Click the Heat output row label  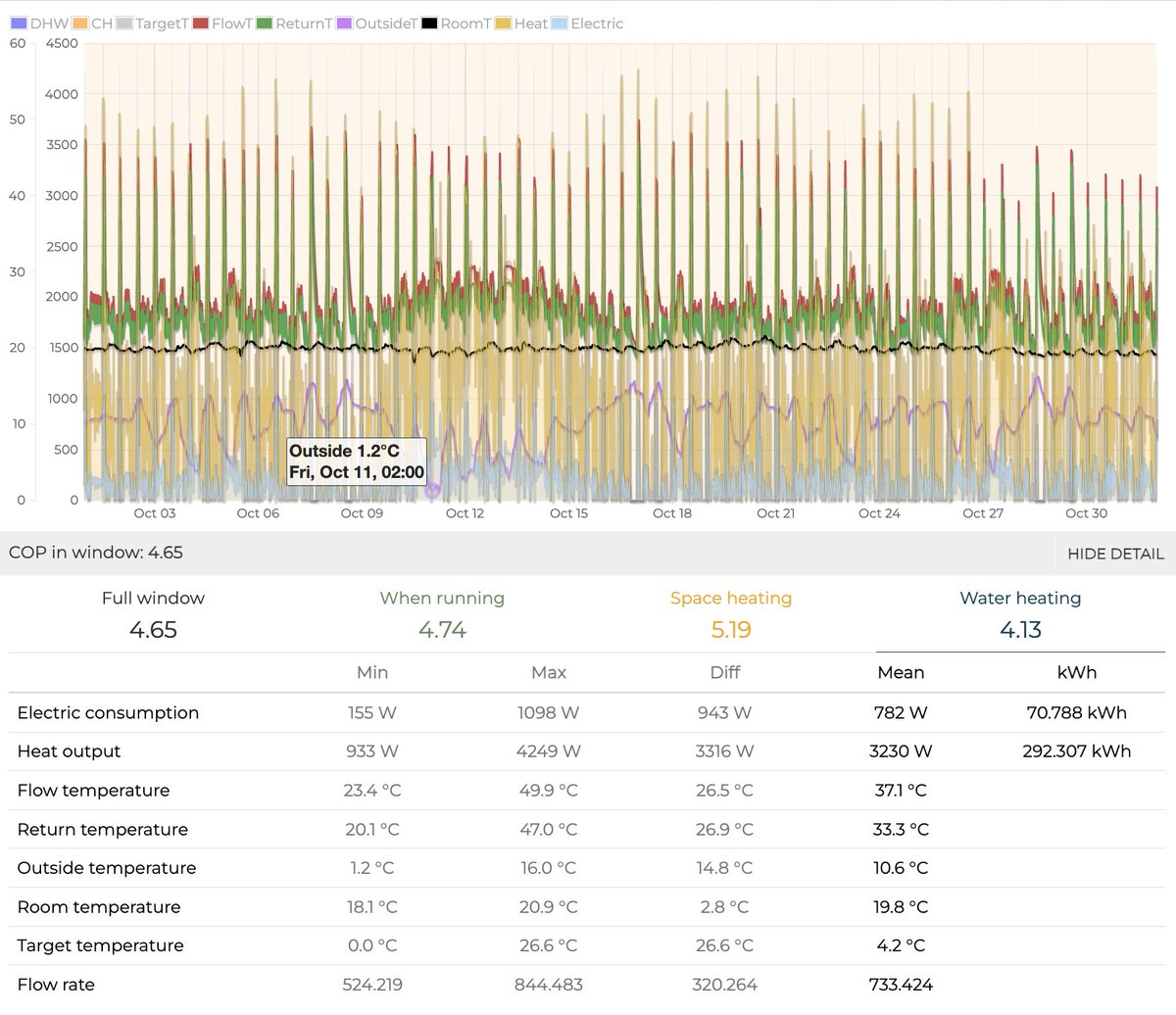[x=69, y=751]
